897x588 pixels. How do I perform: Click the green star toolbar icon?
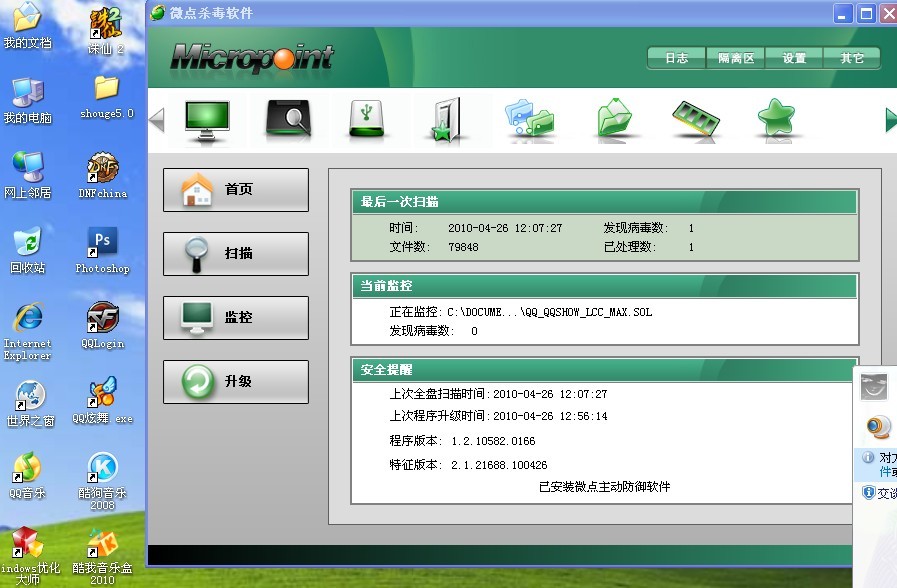[x=776, y=118]
